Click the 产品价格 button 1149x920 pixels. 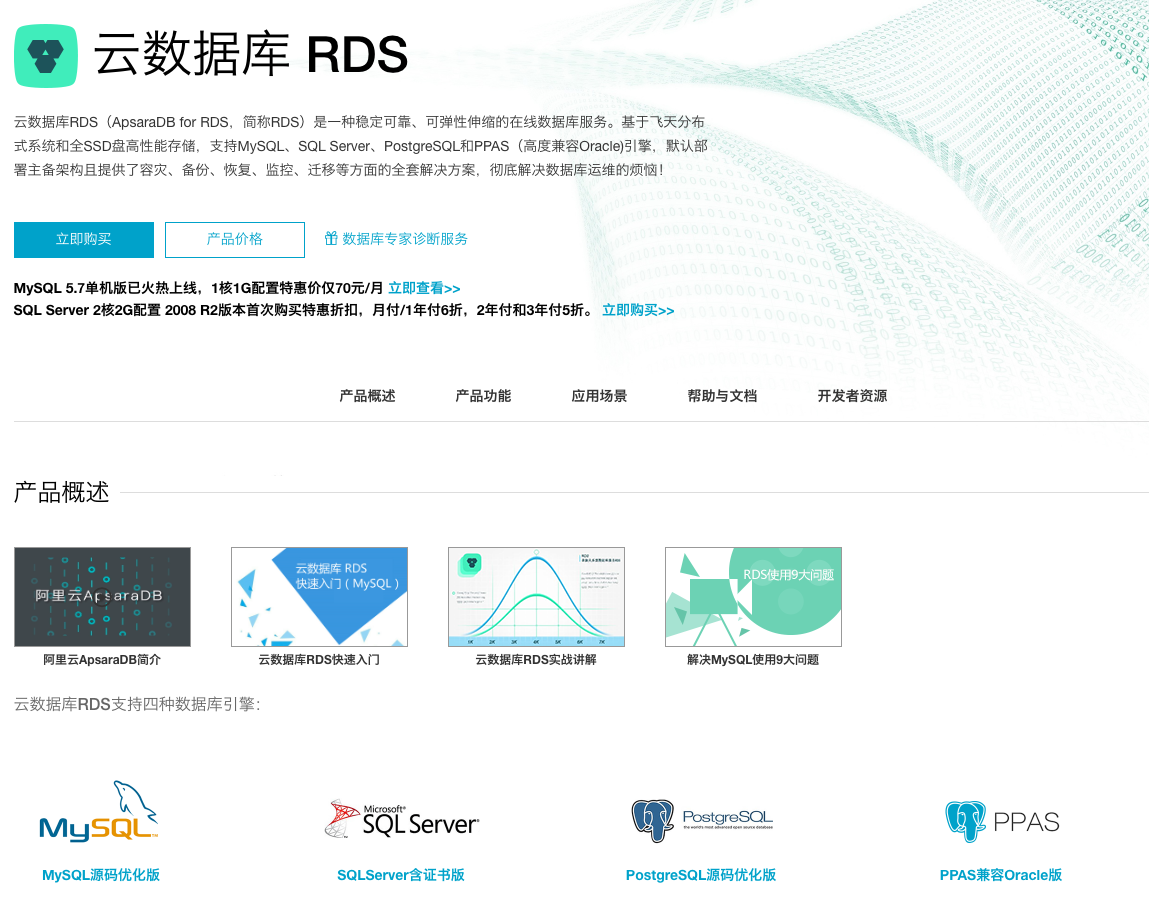click(x=234, y=239)
